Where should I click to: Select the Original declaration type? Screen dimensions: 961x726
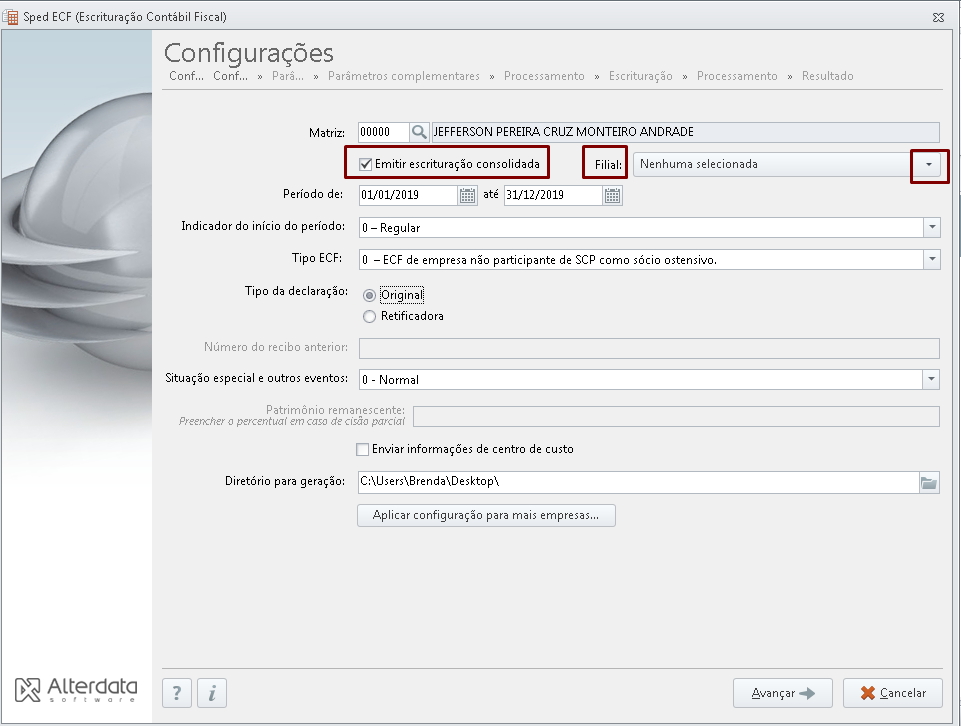tap(369, 295)
